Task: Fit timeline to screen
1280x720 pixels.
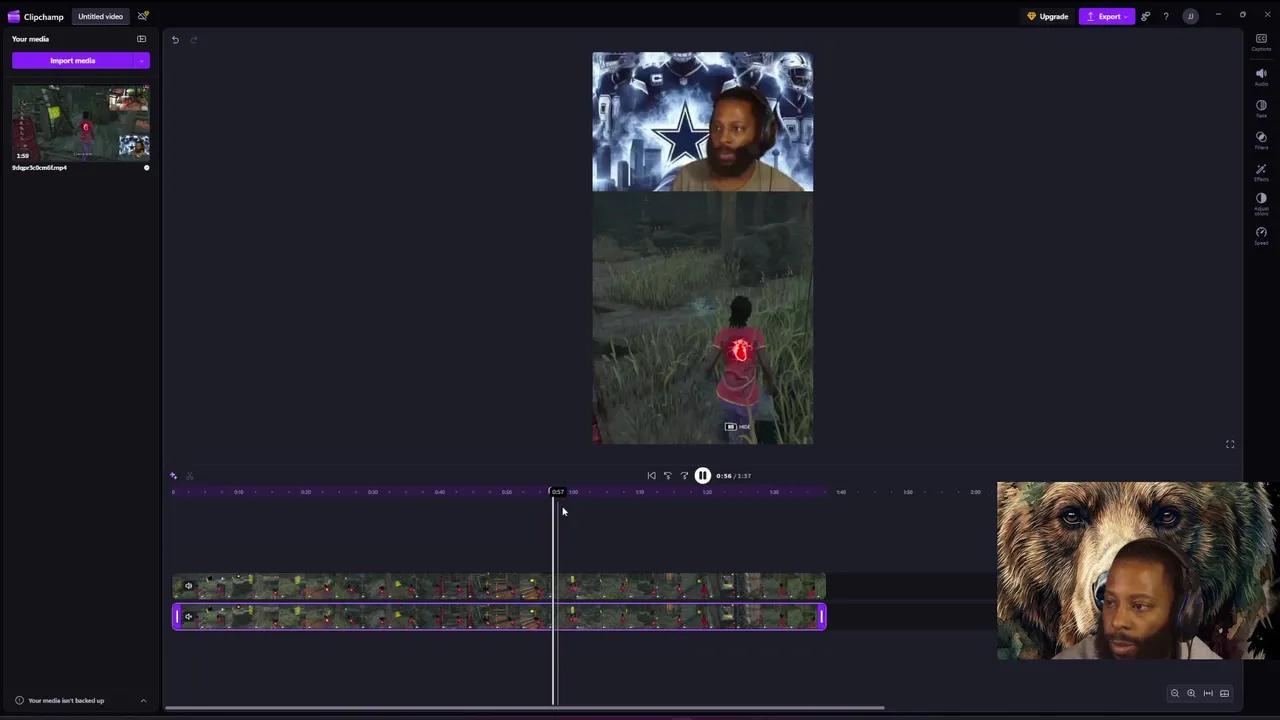Action: click(x=1208, y=693)
